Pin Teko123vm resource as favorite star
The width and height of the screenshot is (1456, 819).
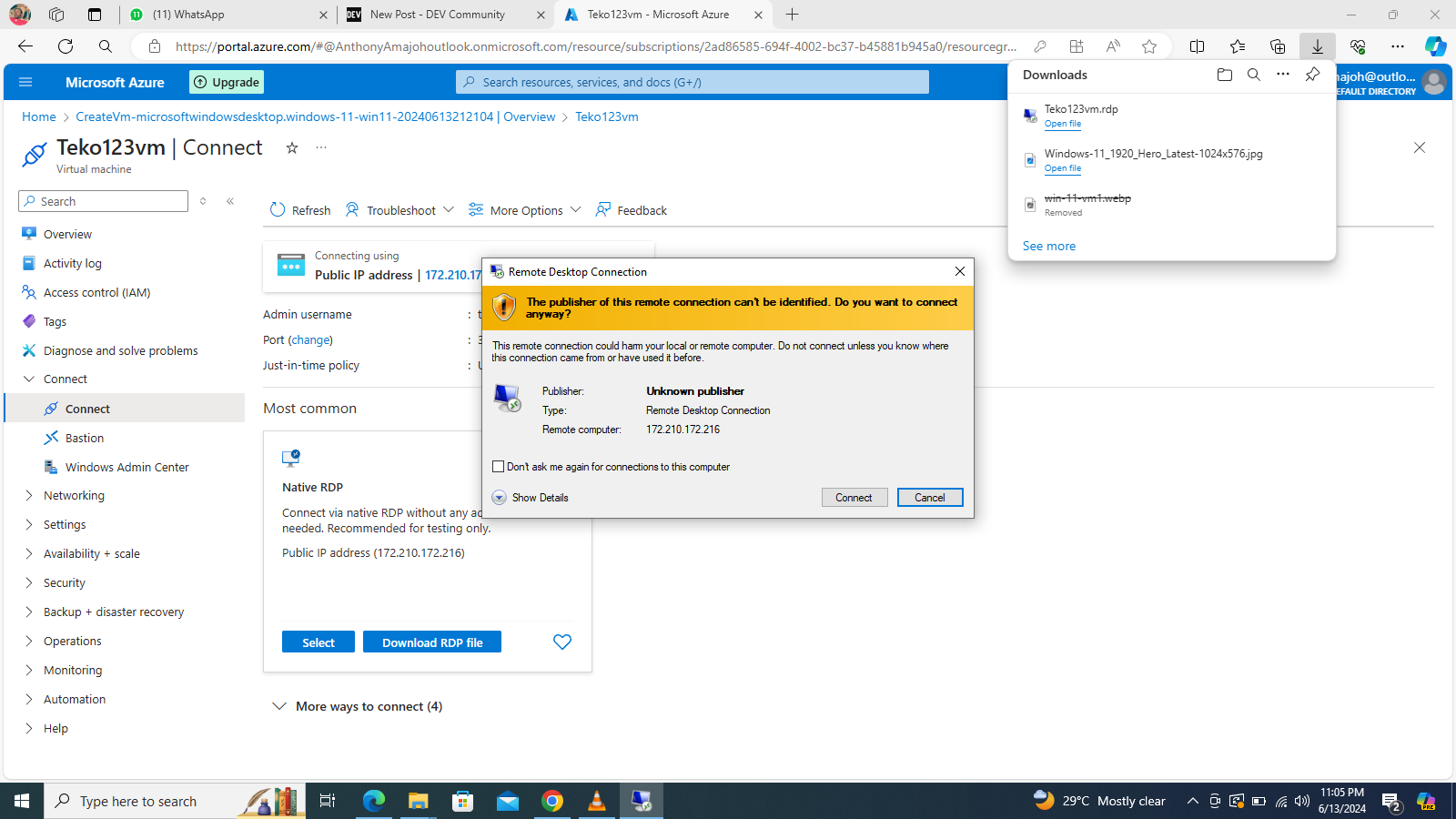click(292, 147)
